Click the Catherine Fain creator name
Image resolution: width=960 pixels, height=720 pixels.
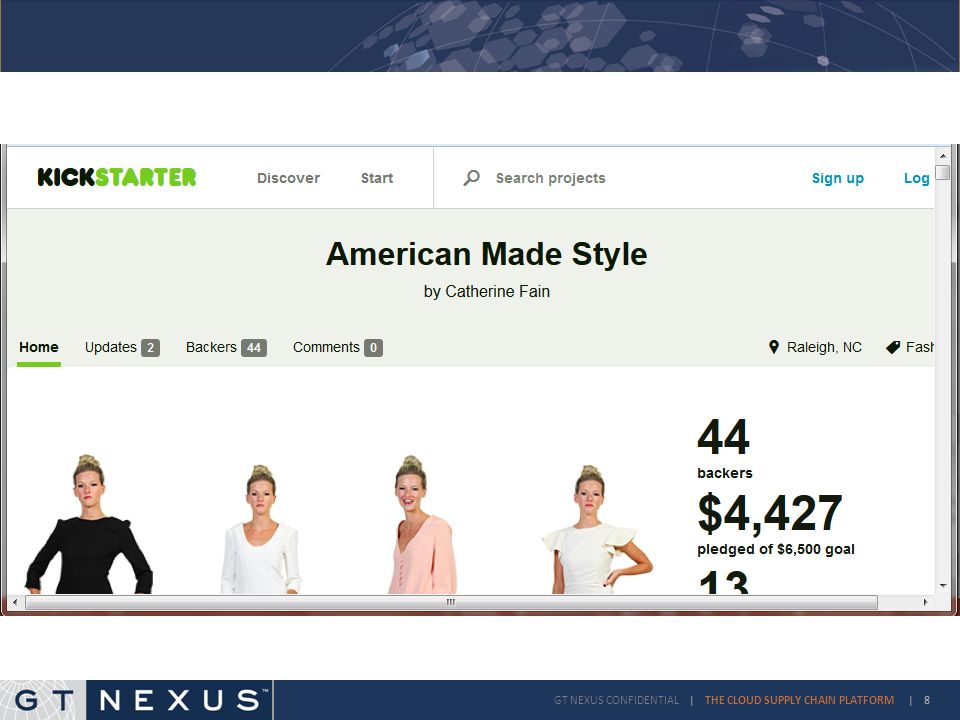point(497,291)
